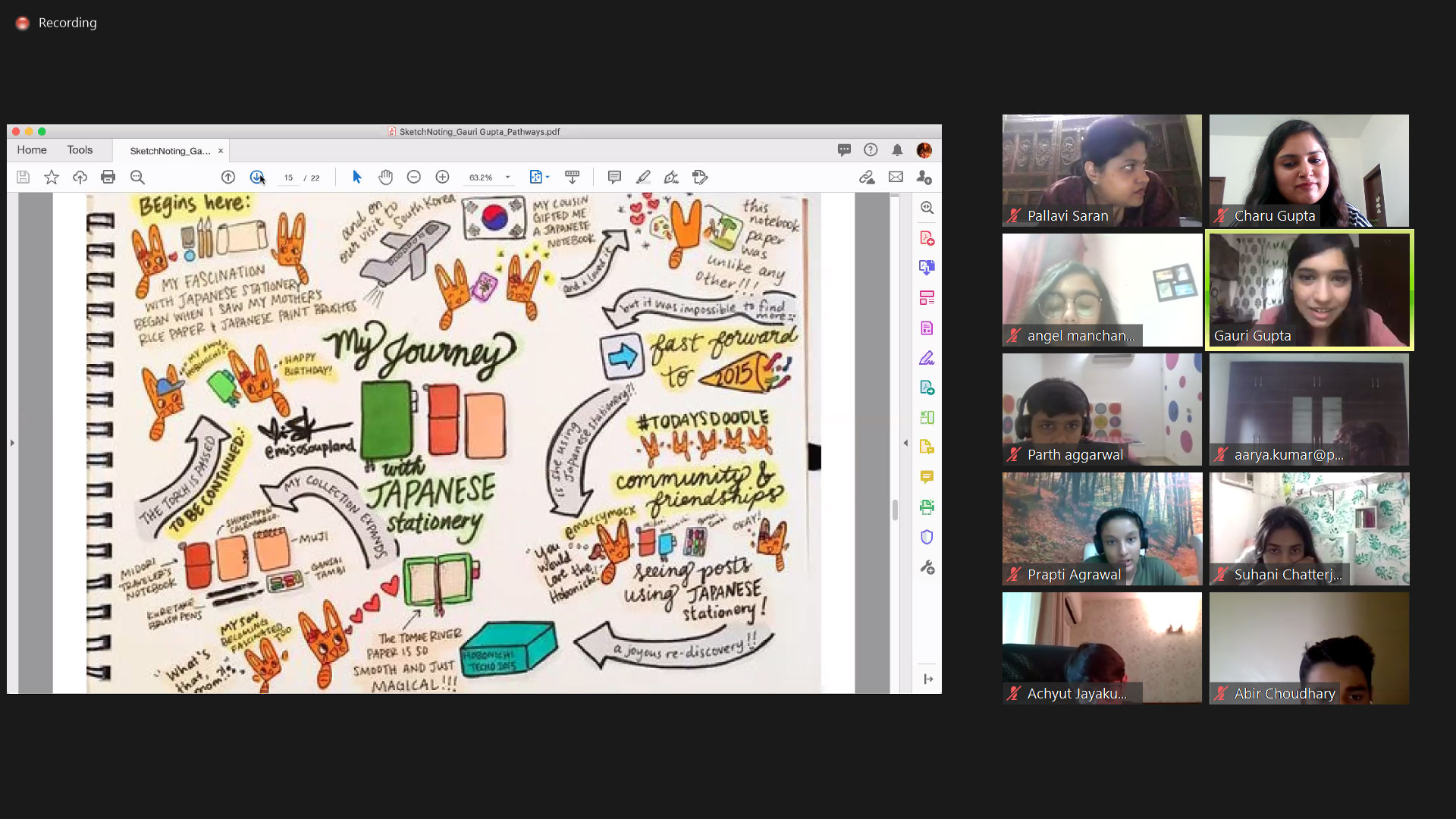
Task: Select Achyut Jayaku's video tile
Action: pos(1102,648)
